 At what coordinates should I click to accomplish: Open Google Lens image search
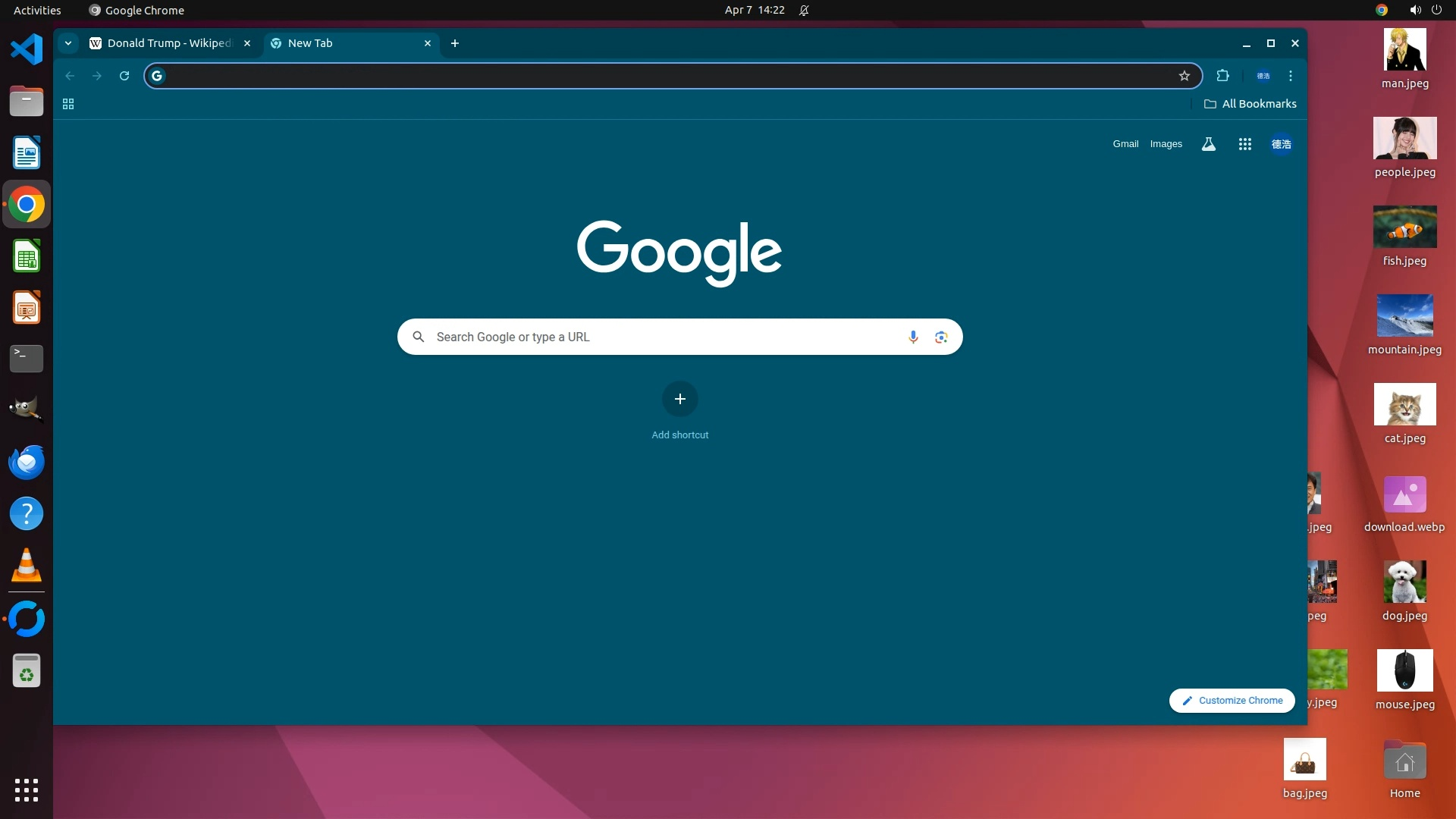coord(941,337)
